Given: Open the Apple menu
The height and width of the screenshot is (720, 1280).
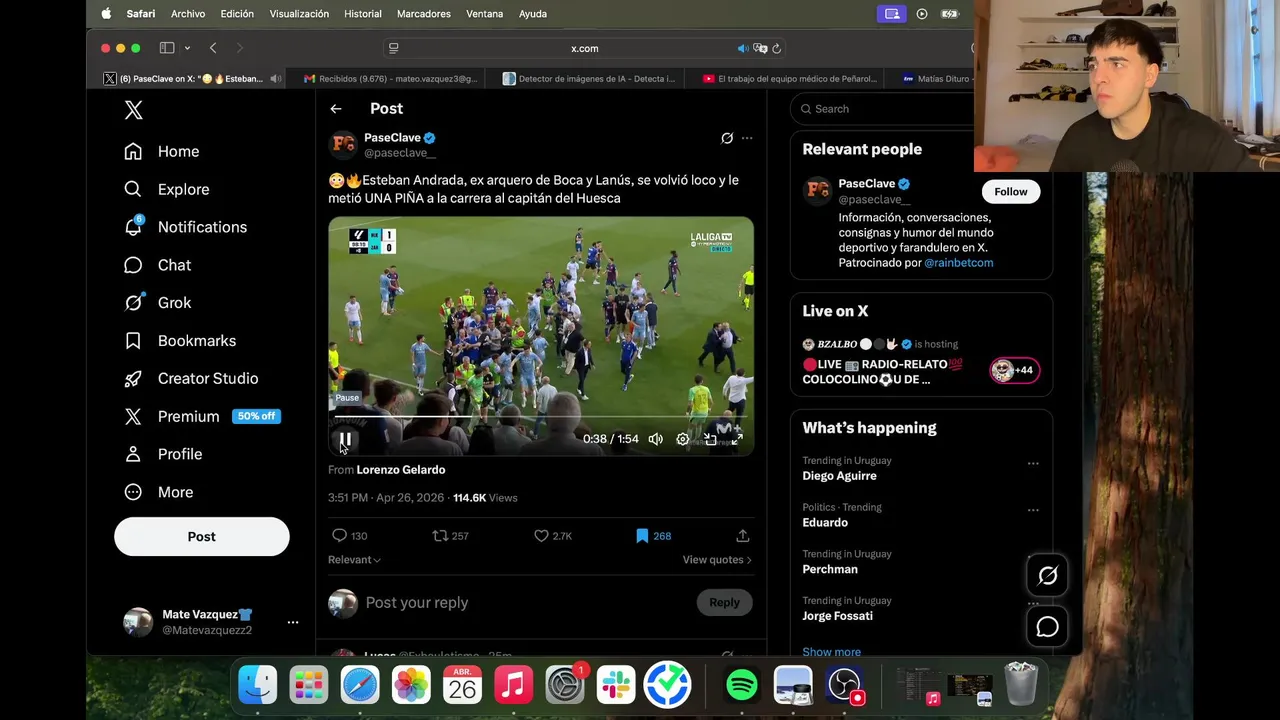Looking at the screenshot, I should (106, 14).
